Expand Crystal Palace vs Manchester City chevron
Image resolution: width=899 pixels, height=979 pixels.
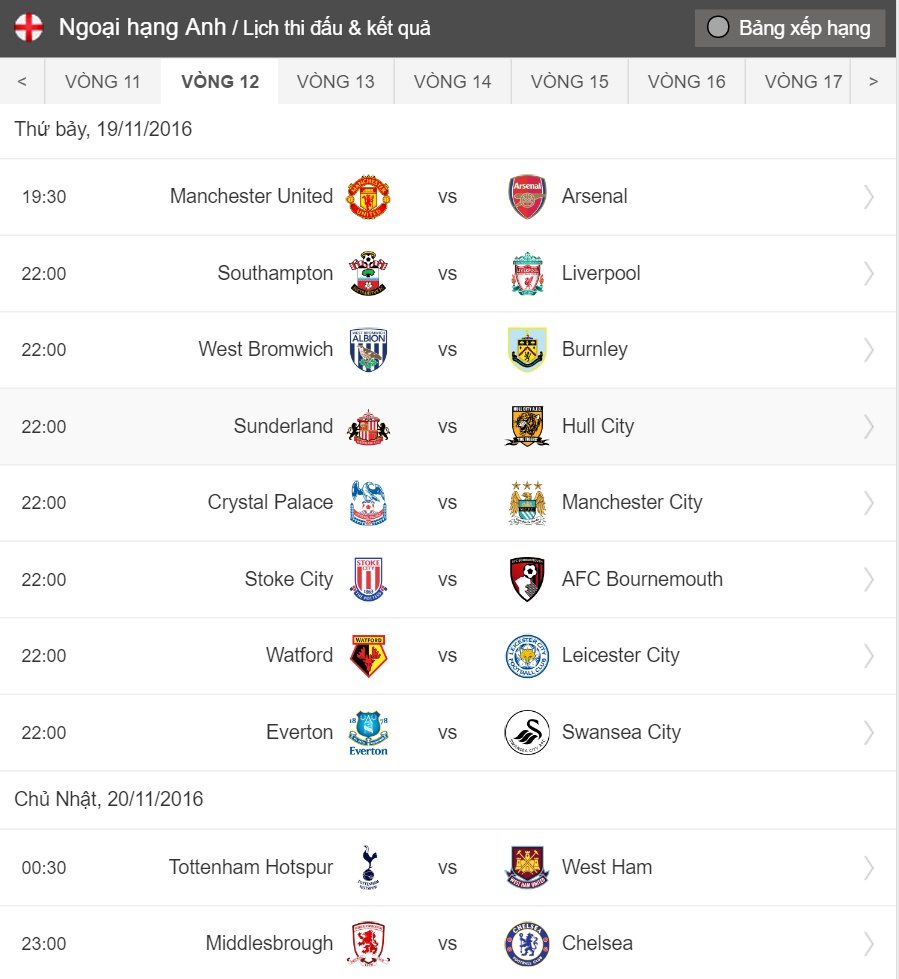point(869,503)
